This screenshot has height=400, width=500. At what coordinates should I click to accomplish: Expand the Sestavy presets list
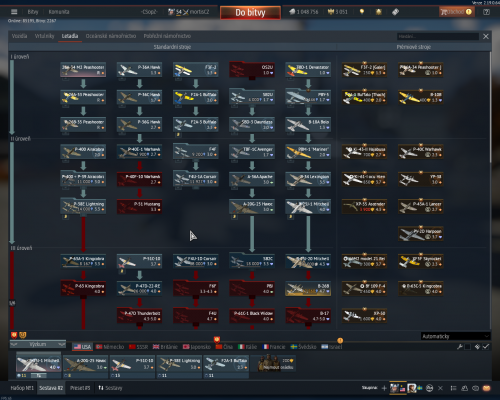[110, 388]
